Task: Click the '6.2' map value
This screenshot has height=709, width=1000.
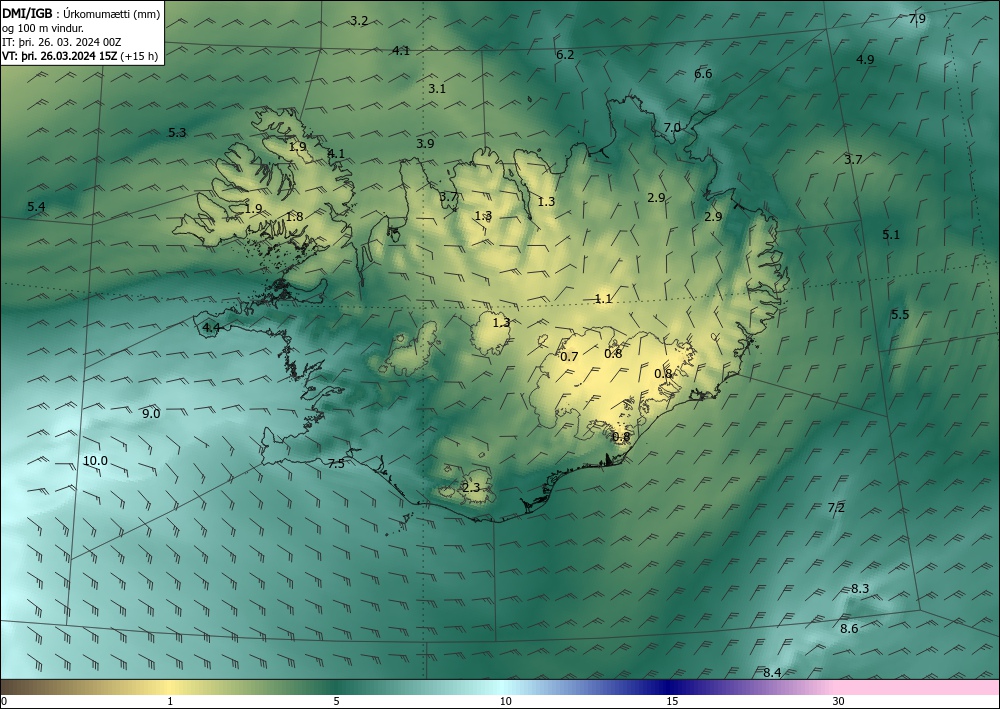Action: coord(565,55)
